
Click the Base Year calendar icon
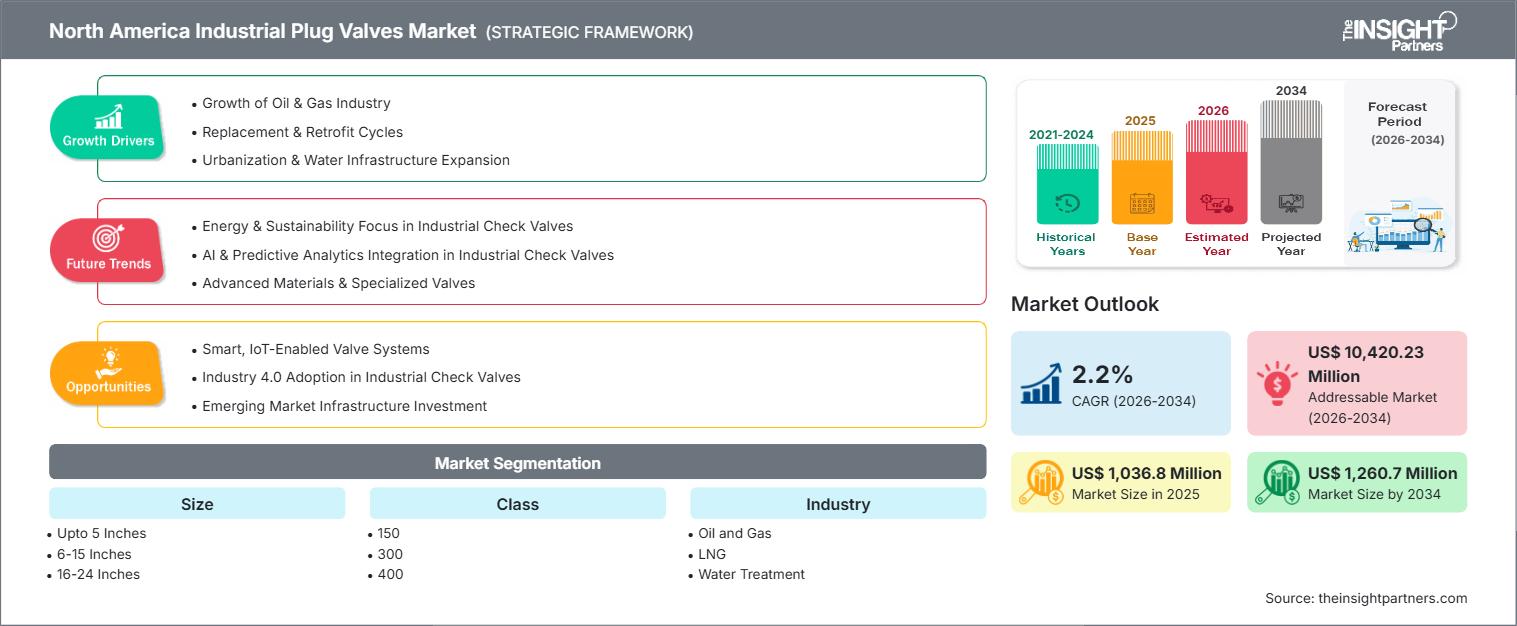click(1142, 204)
